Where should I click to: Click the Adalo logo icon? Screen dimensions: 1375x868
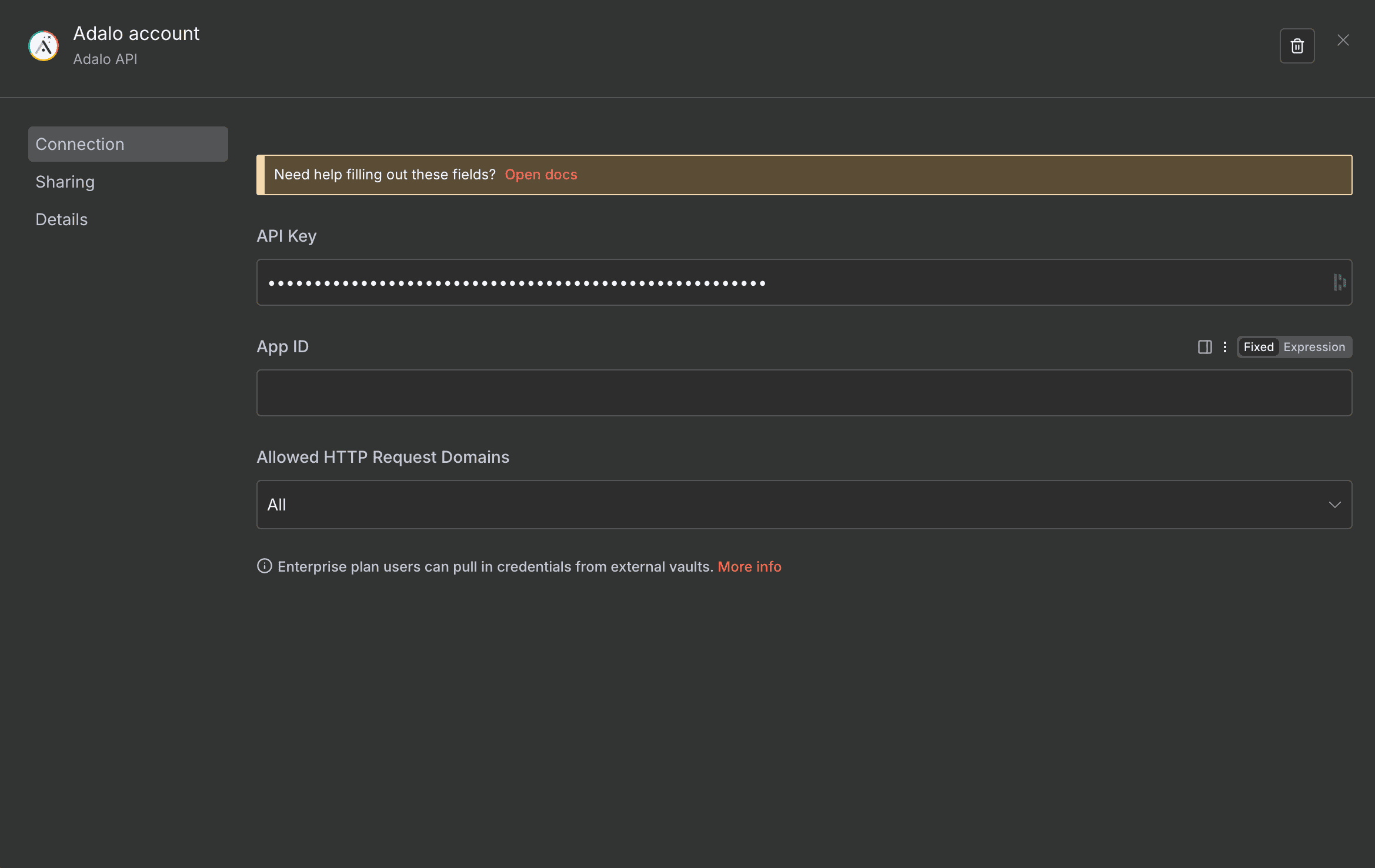(44, 46)
